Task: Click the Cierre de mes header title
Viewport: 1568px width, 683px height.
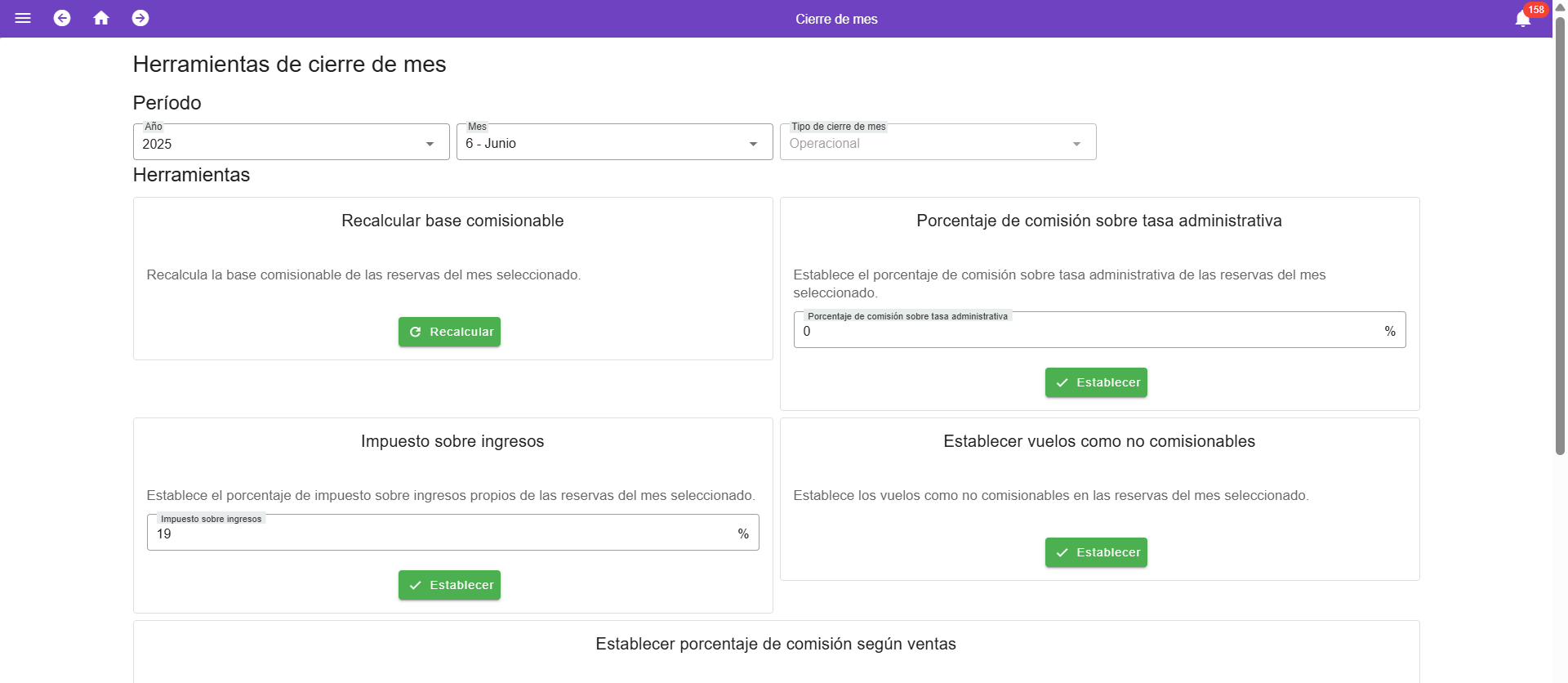Action: coord(836,19)
